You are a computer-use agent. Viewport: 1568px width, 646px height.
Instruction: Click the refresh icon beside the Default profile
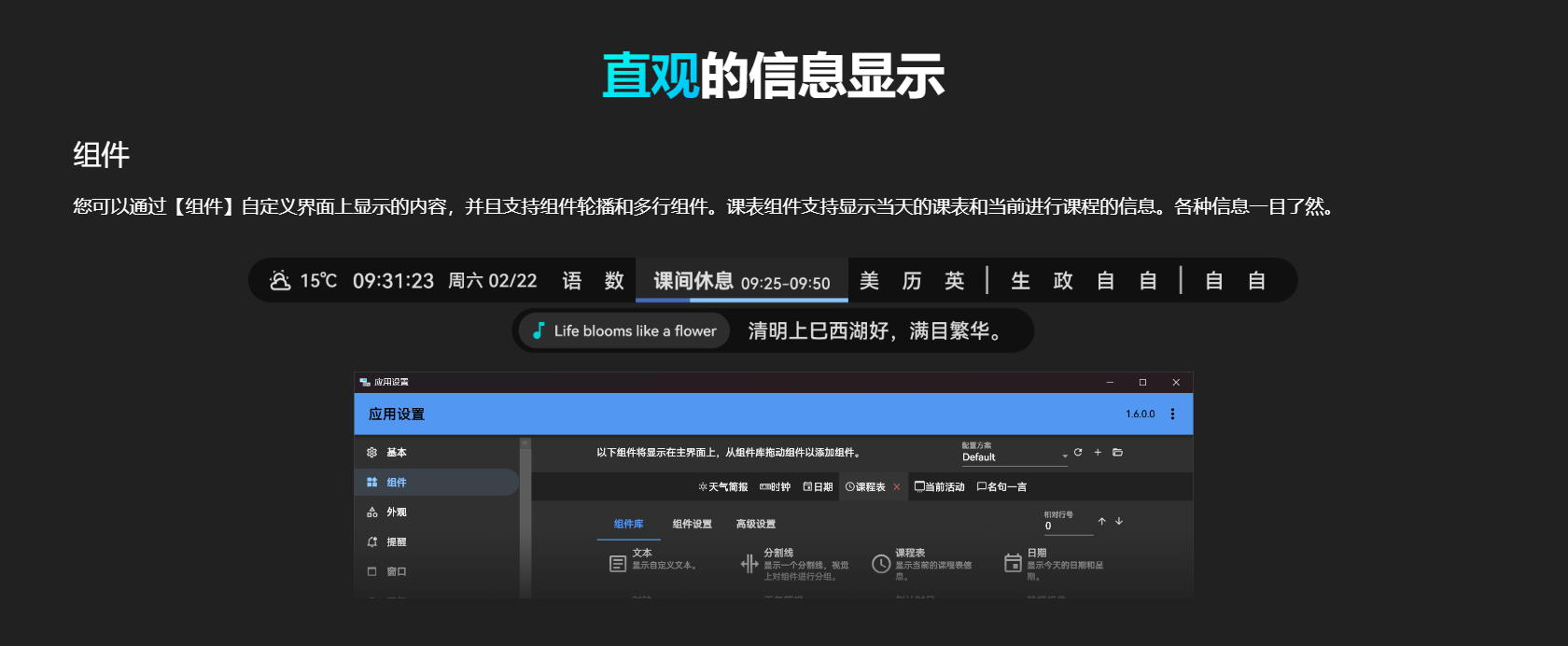pos(1078,452)
